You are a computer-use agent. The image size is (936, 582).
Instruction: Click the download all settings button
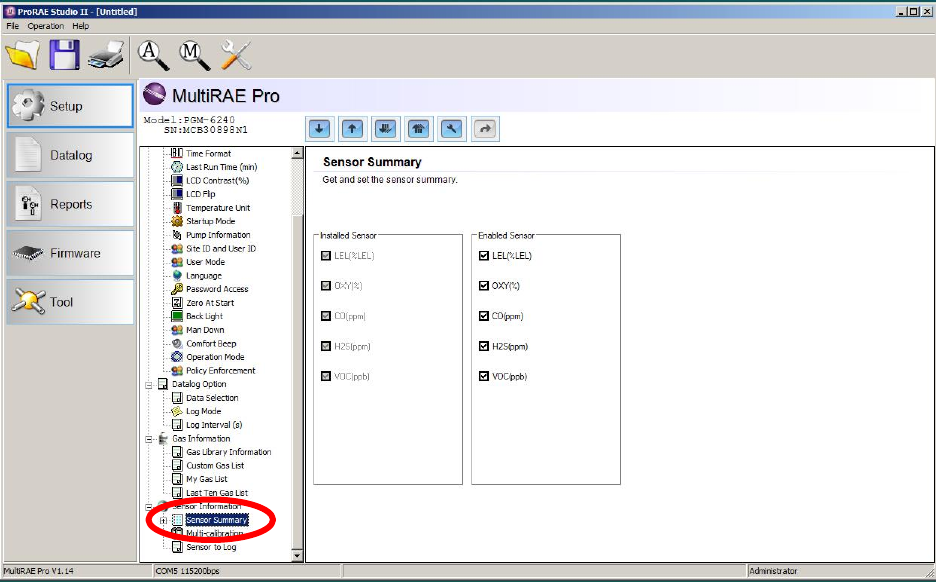pos(386,129)
